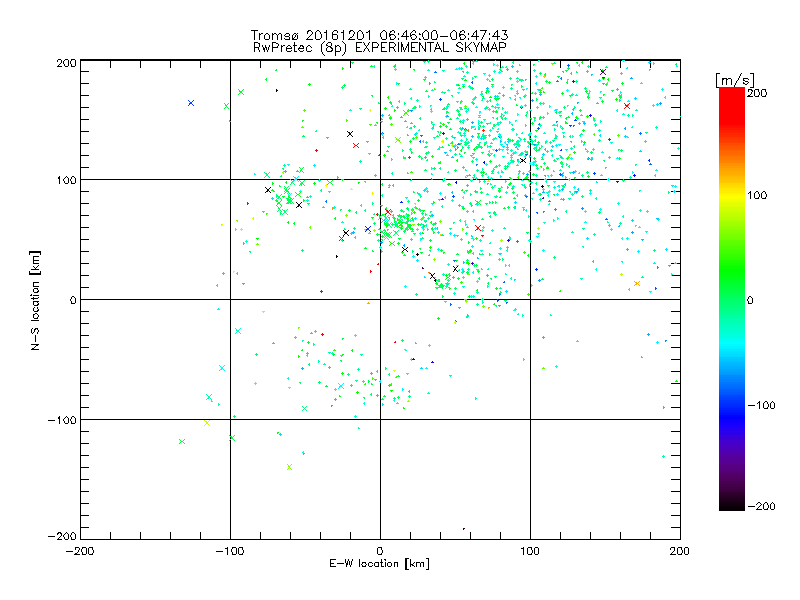
Task: Click the E-W axis tick label "-200"
Action: pyautogui.click(x=80, y=551)
